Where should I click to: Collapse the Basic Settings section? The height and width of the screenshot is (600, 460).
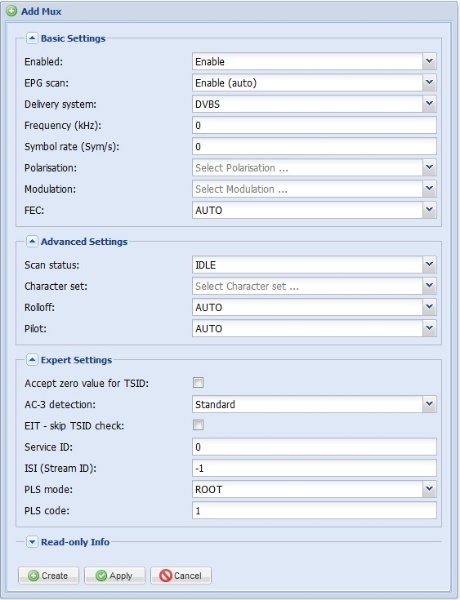pyautogui.click(x=32, y=38)
